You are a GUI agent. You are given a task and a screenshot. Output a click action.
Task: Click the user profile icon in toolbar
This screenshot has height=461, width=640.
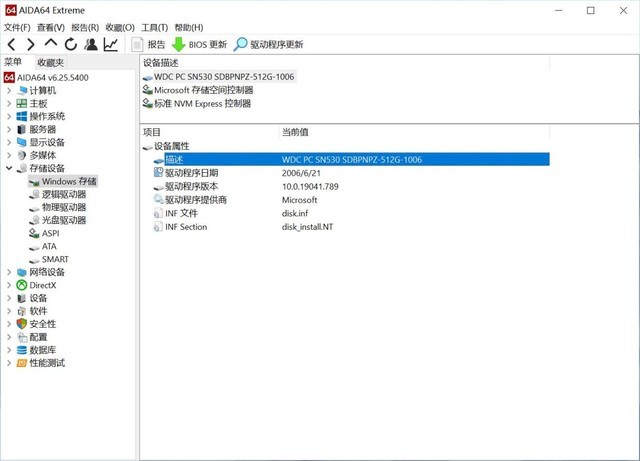pos(91,44)
